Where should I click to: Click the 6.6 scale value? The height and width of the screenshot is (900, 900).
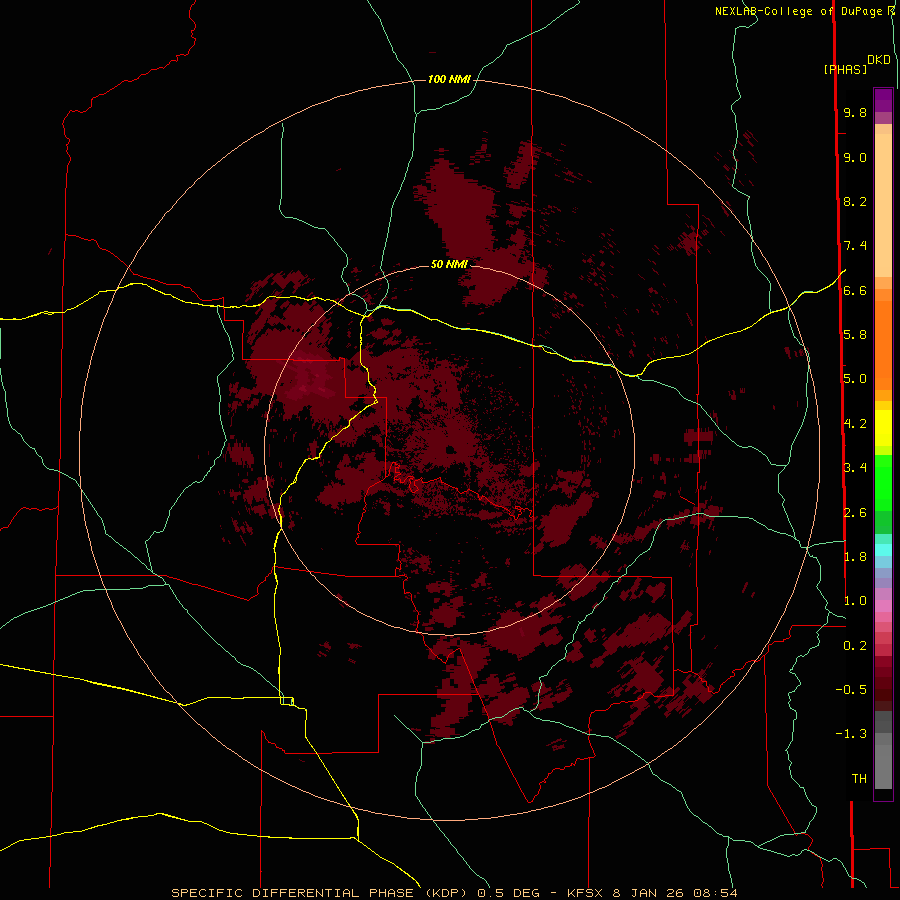point(855,290)
